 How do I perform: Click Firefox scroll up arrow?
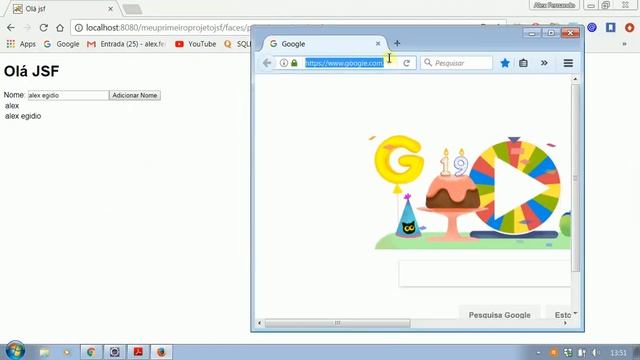coord(576,79)
